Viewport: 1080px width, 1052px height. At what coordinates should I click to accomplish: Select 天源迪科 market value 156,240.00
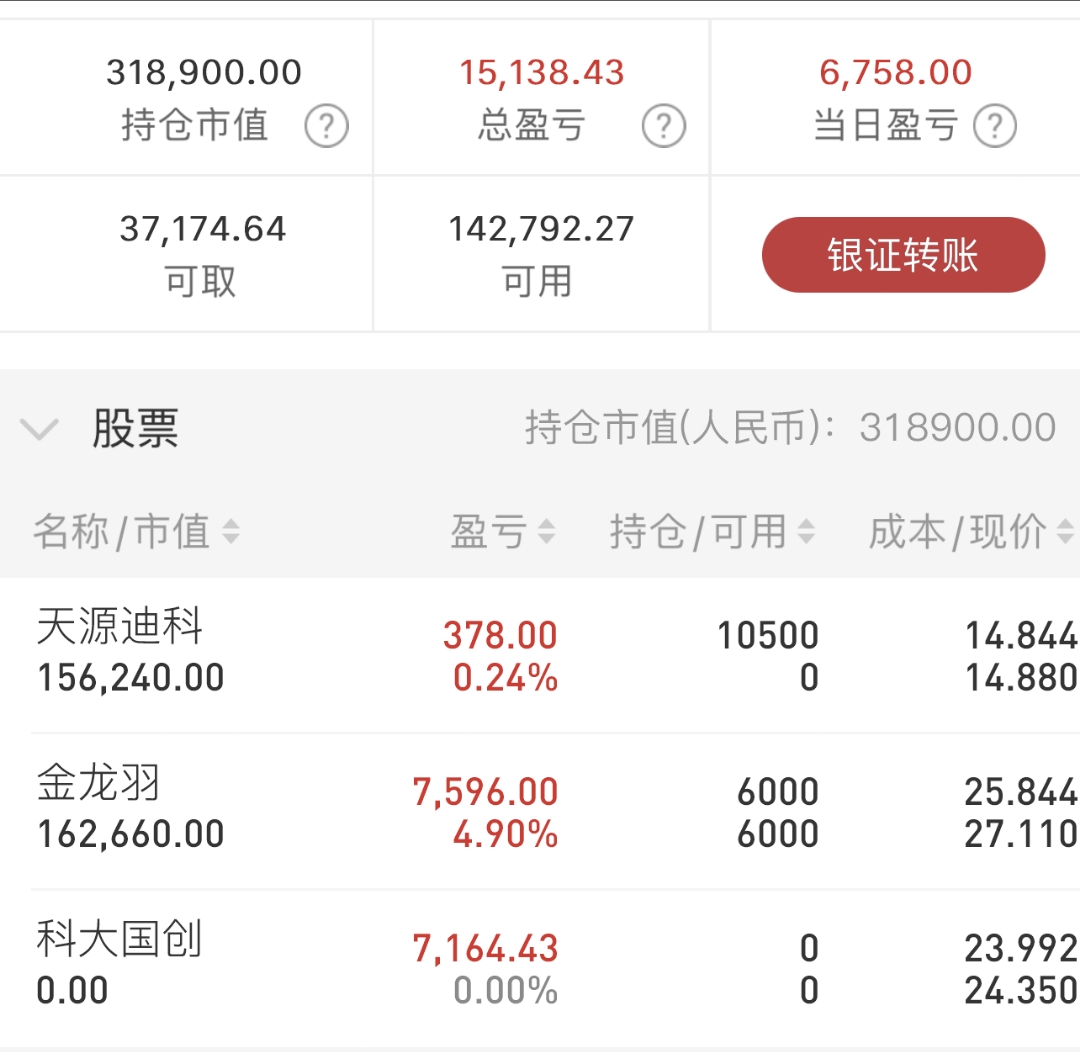131,678
